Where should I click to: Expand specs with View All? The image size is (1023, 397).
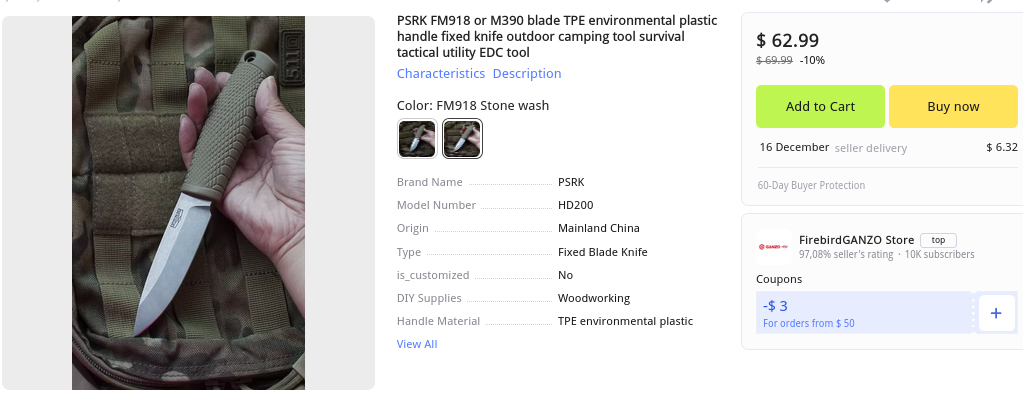[x=417, y=344]
